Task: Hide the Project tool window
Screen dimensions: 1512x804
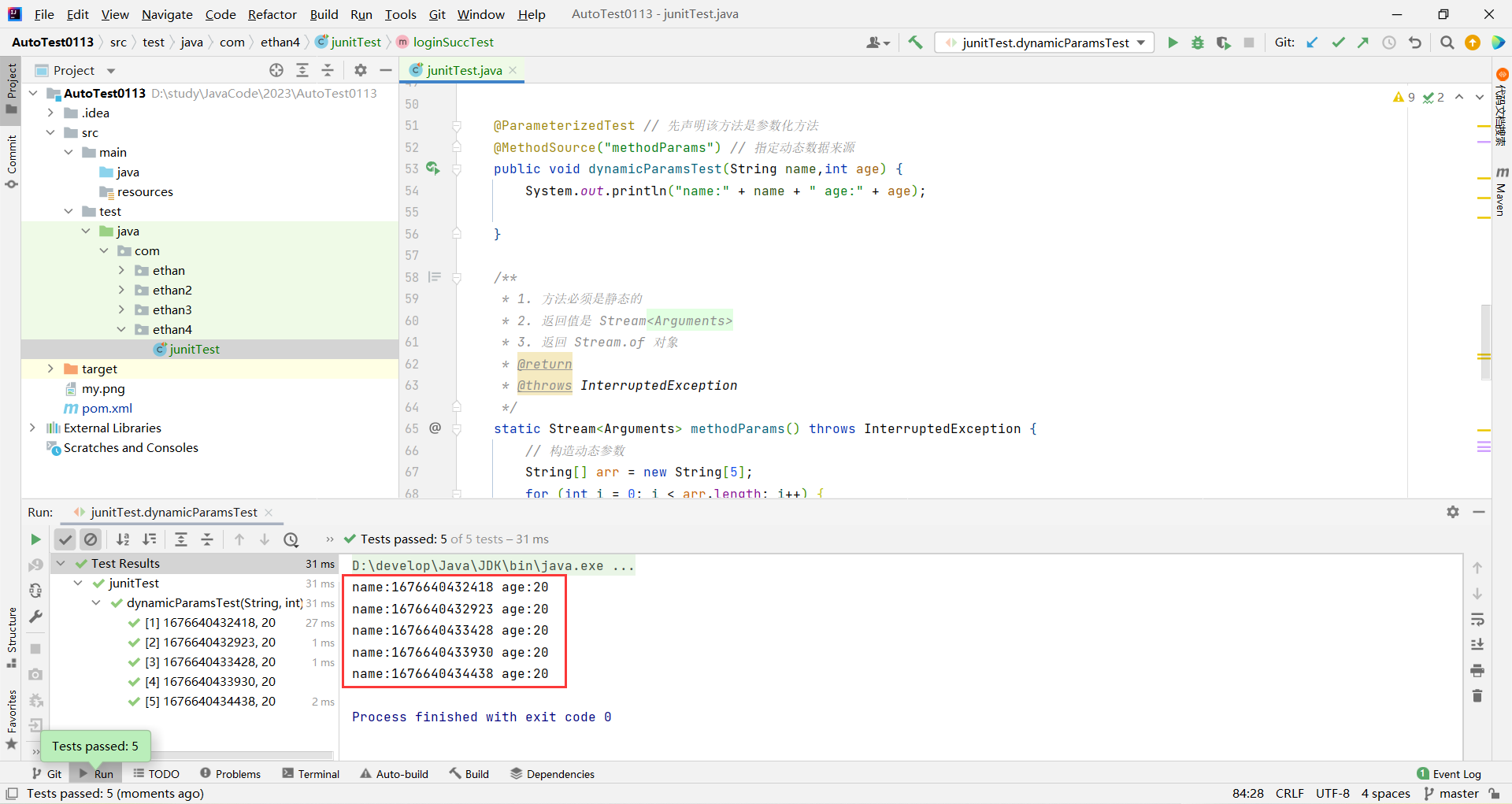Action: tap(385, 70)
